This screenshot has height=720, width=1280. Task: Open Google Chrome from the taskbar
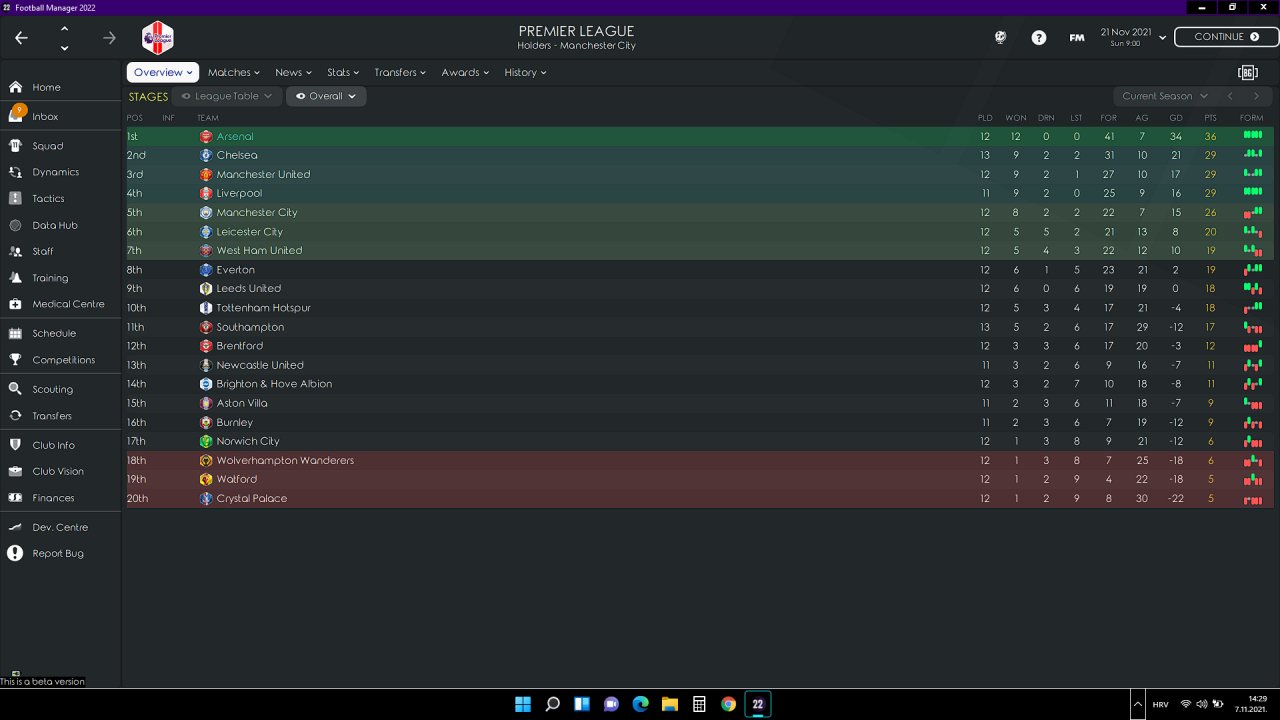pos(729,704)
